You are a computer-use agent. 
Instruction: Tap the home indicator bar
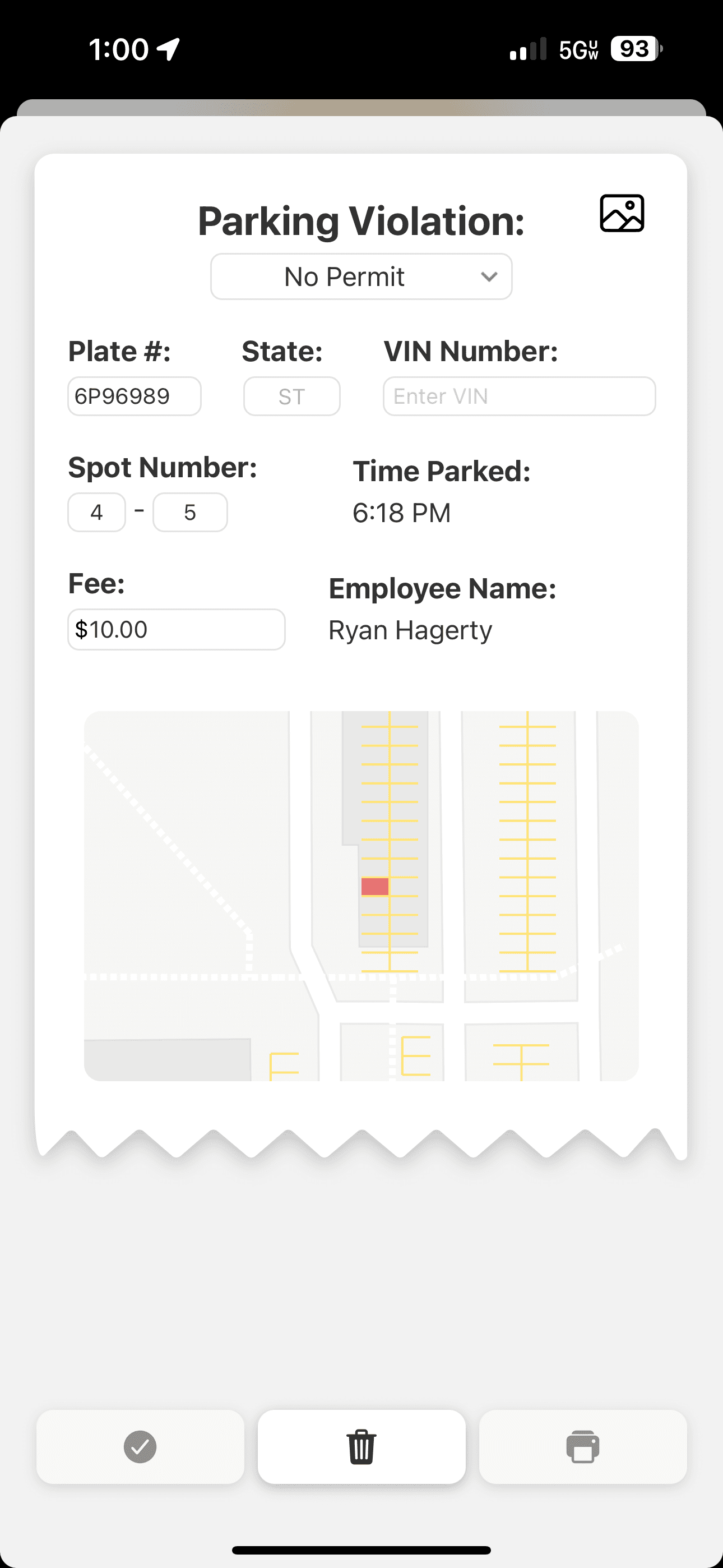361,1549
